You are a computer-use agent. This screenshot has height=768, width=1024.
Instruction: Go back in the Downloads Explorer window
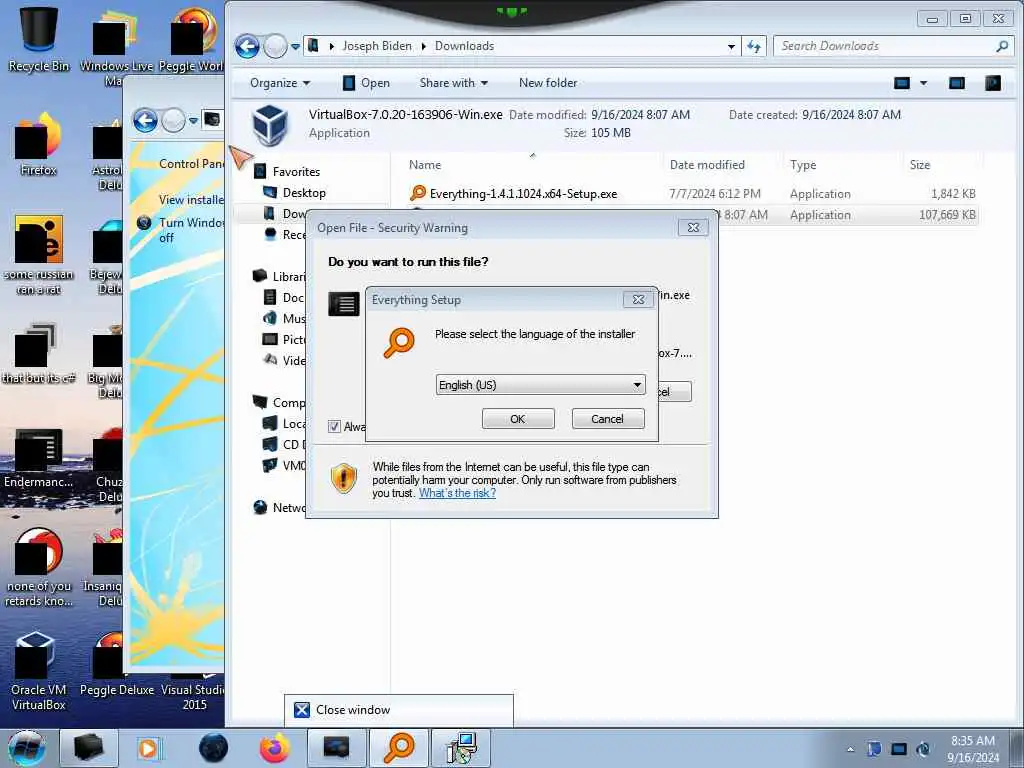click(x=248, y=46)
